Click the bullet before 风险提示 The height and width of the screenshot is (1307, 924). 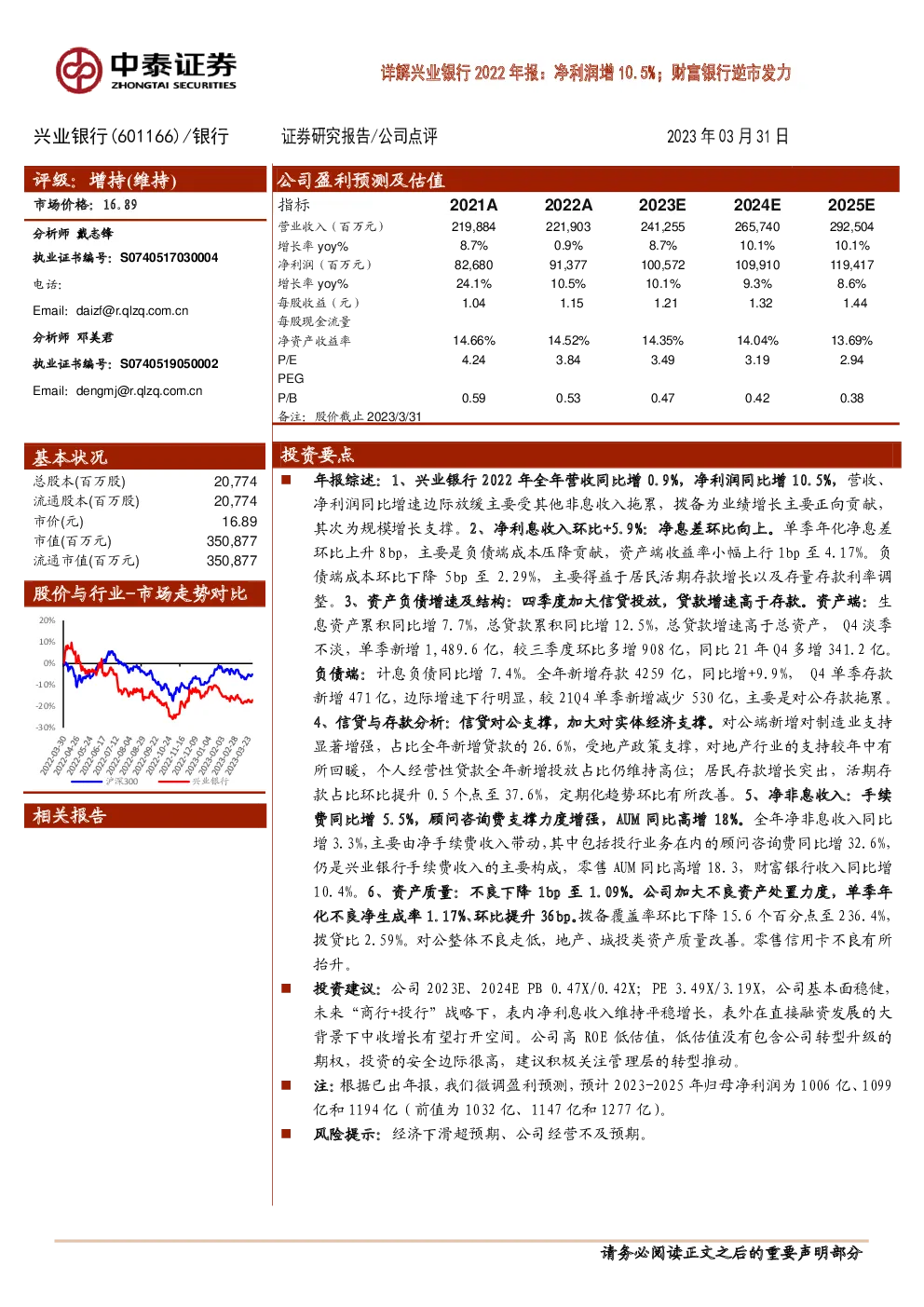pyautogui.click(x=287, y=1133)
